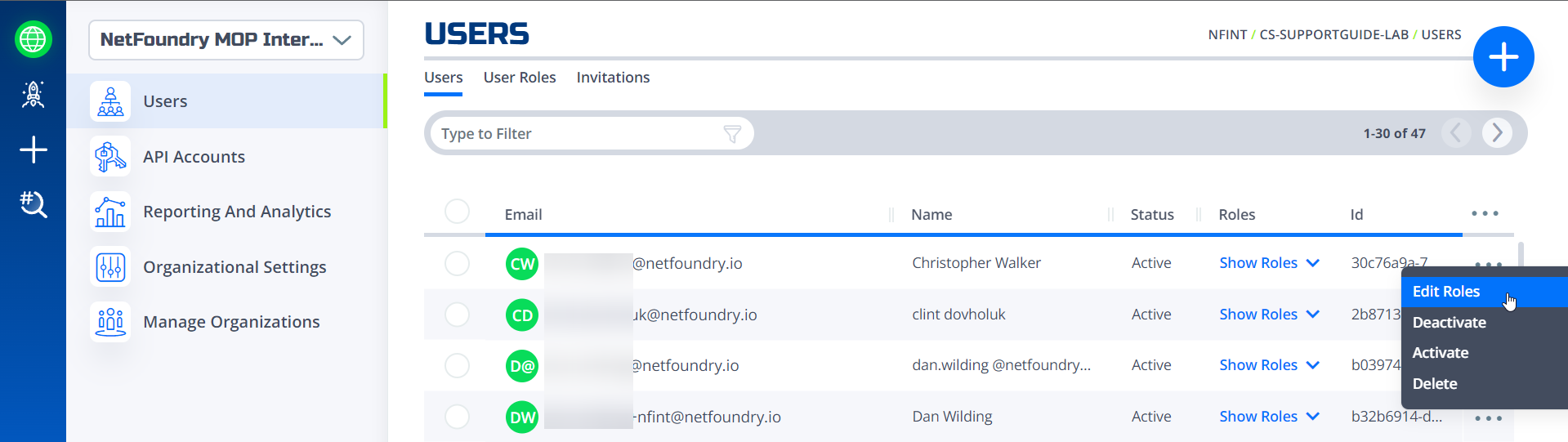Select the Christopher Walker row checkbox

457,264
